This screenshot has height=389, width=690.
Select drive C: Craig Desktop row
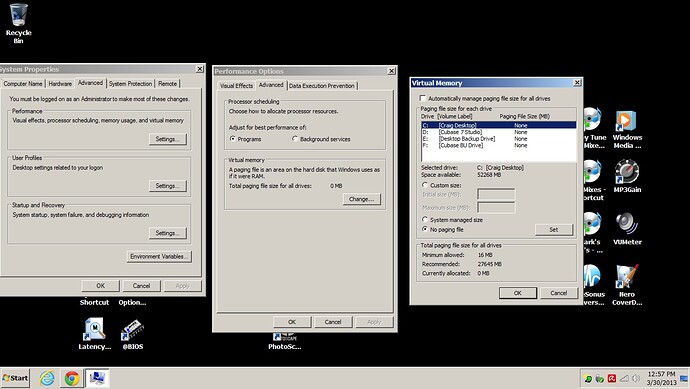click(x=498, y=125)
